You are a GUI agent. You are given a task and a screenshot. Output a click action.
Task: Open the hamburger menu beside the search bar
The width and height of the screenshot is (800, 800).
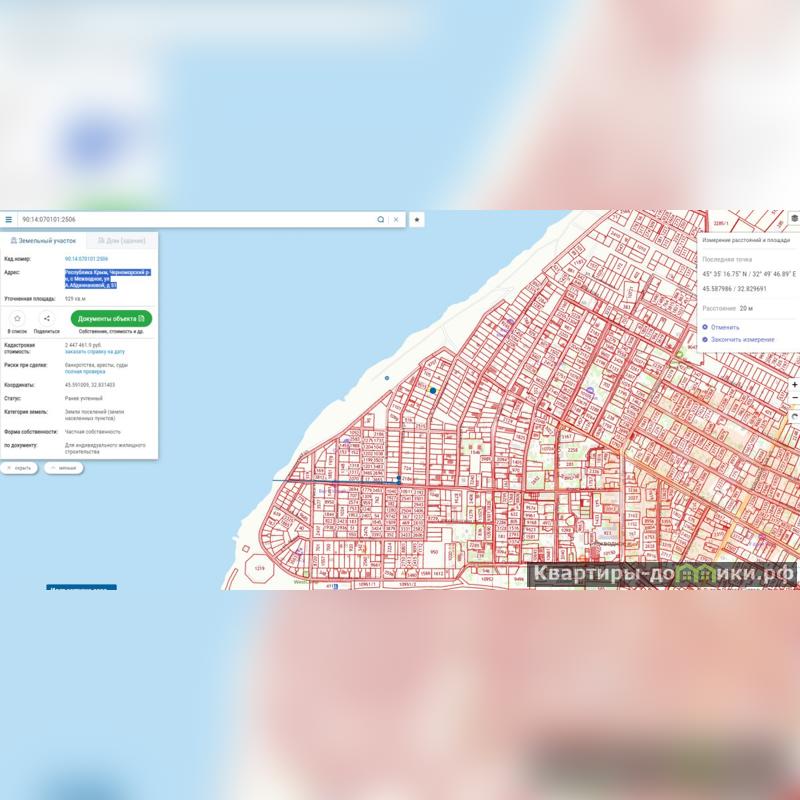point(9,219)
